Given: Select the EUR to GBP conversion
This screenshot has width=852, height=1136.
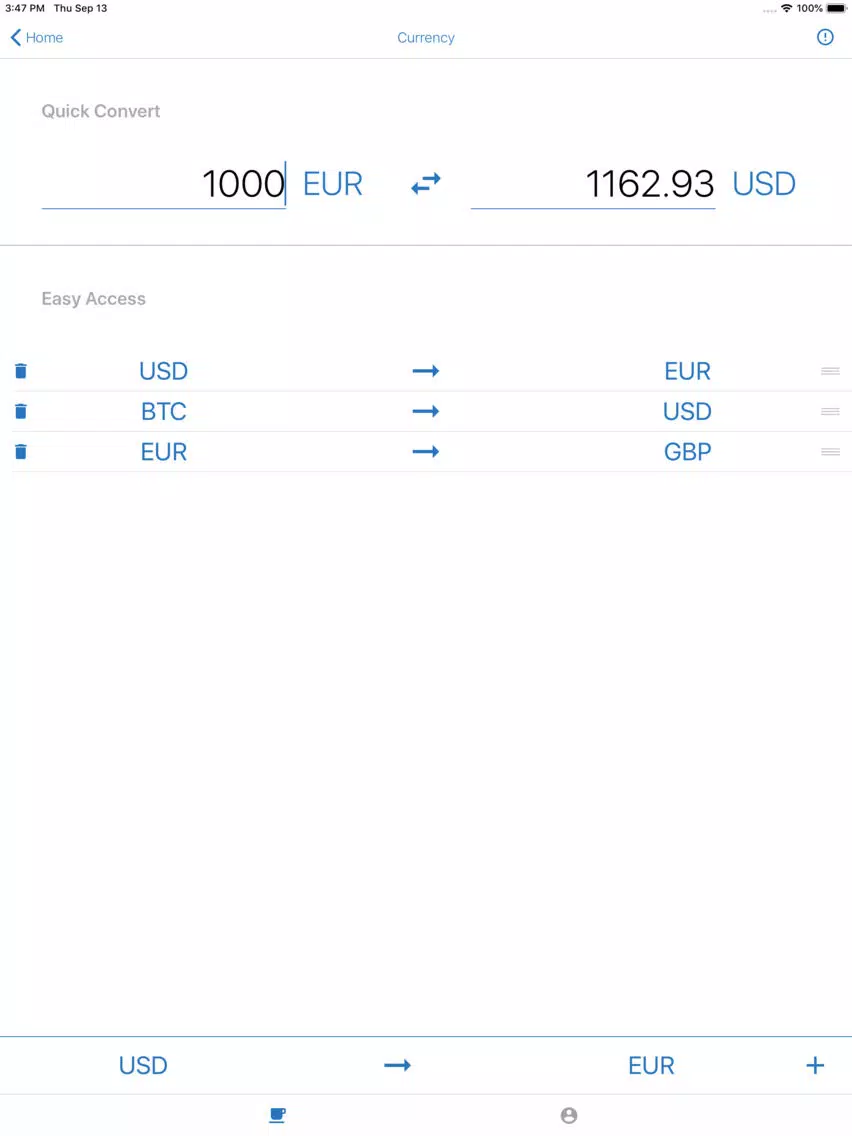Looking at the screenshot, I should pos(425,452).
